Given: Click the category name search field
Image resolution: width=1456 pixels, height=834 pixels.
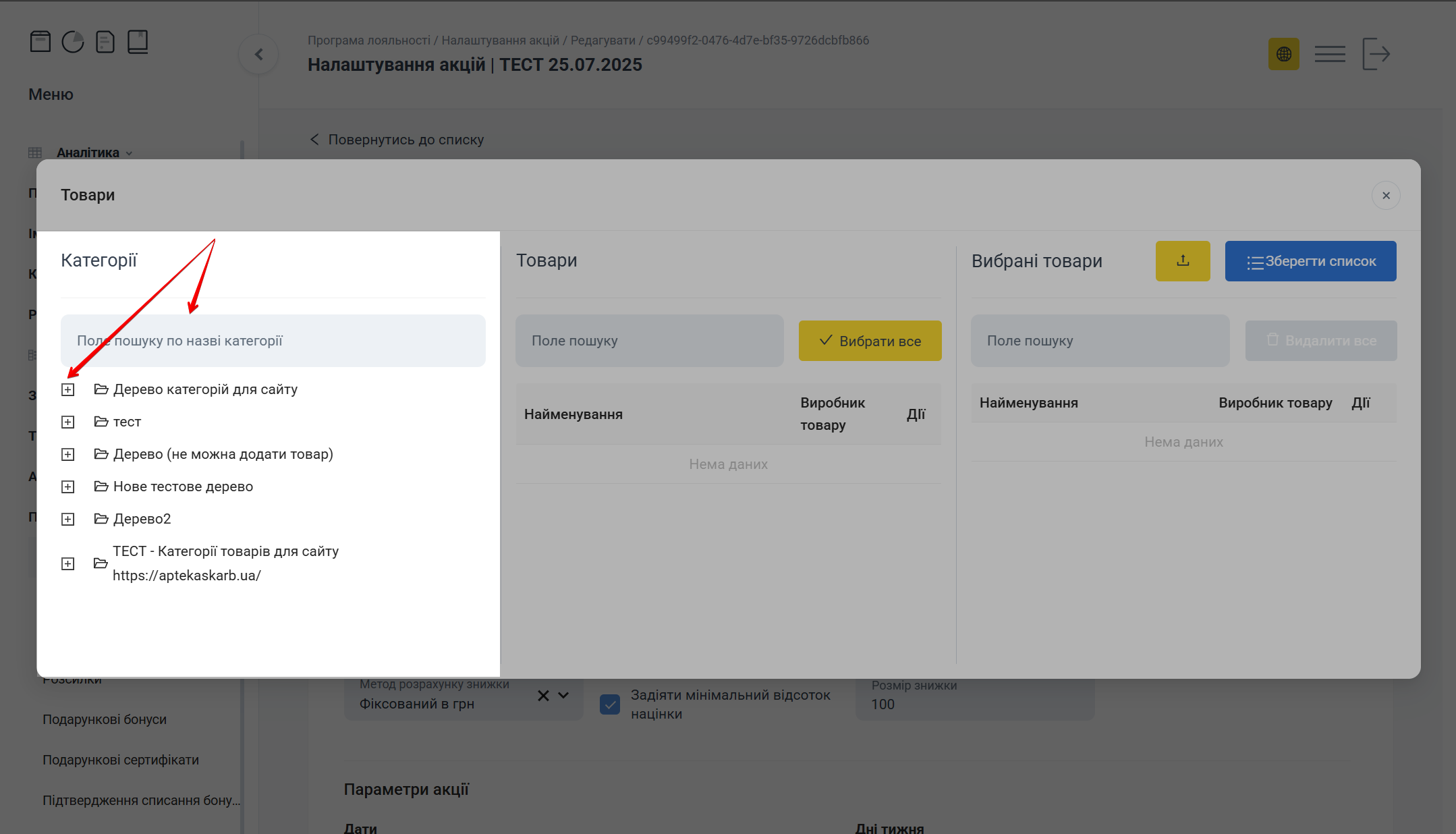Looking at the screenshot, I should click(273, 341).
